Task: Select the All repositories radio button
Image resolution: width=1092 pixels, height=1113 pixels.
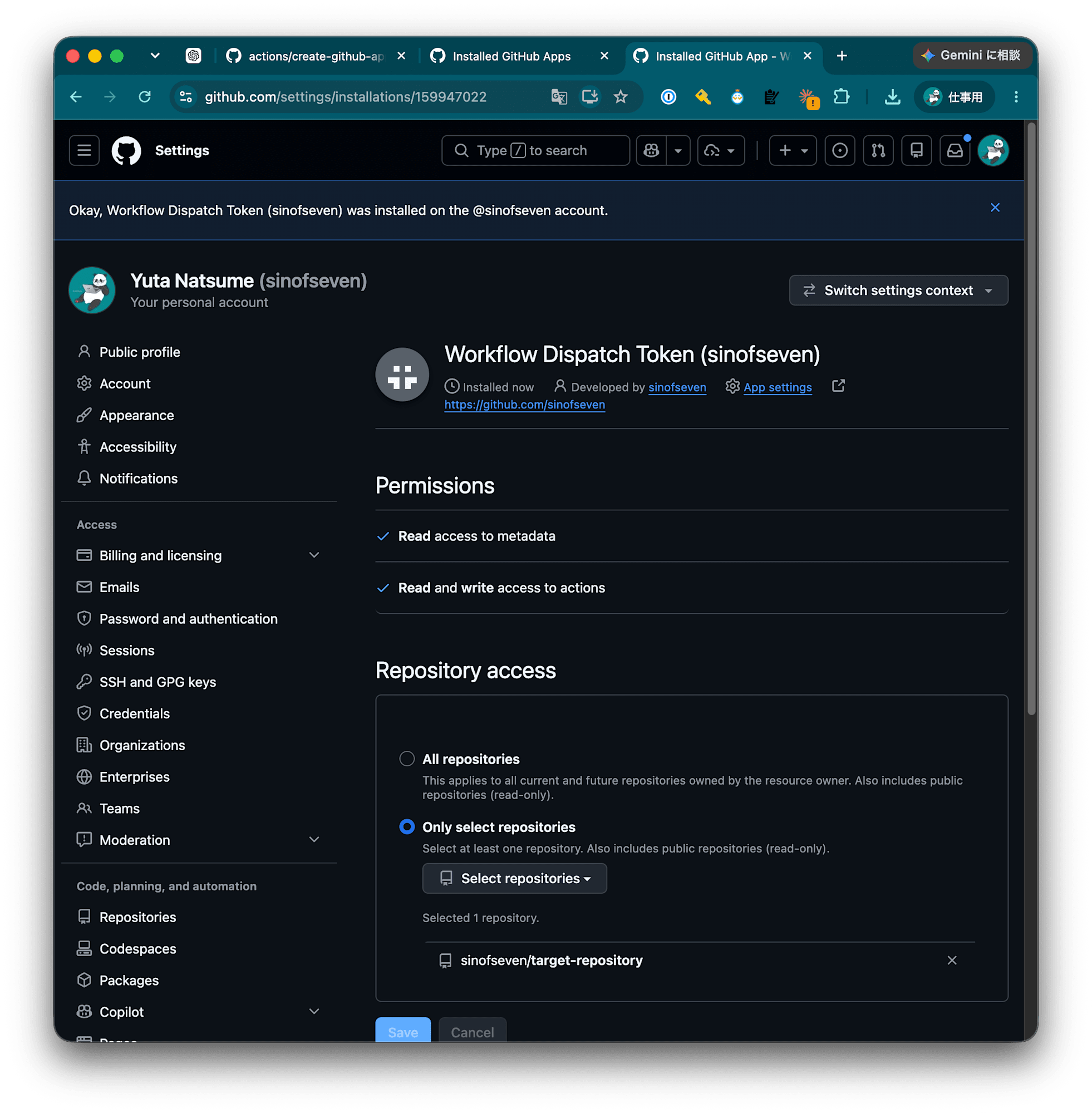Action: point(407,759)
